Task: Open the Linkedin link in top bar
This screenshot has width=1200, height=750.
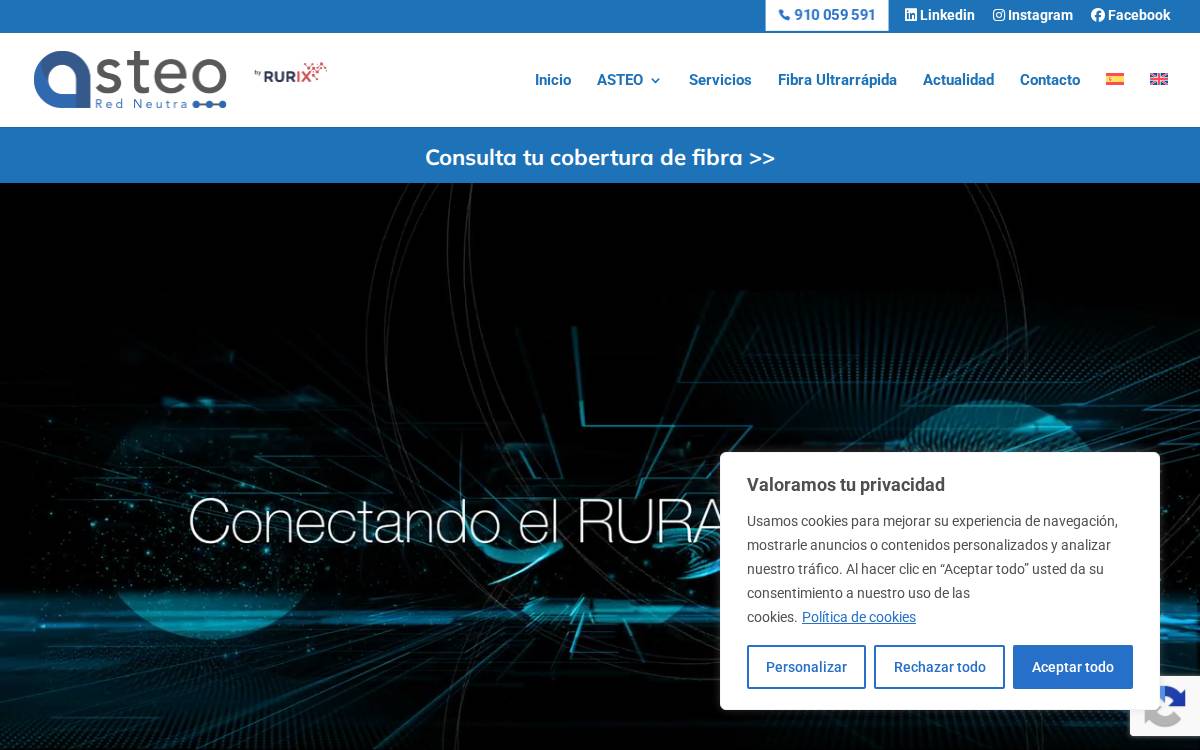Action: [940, 15]
